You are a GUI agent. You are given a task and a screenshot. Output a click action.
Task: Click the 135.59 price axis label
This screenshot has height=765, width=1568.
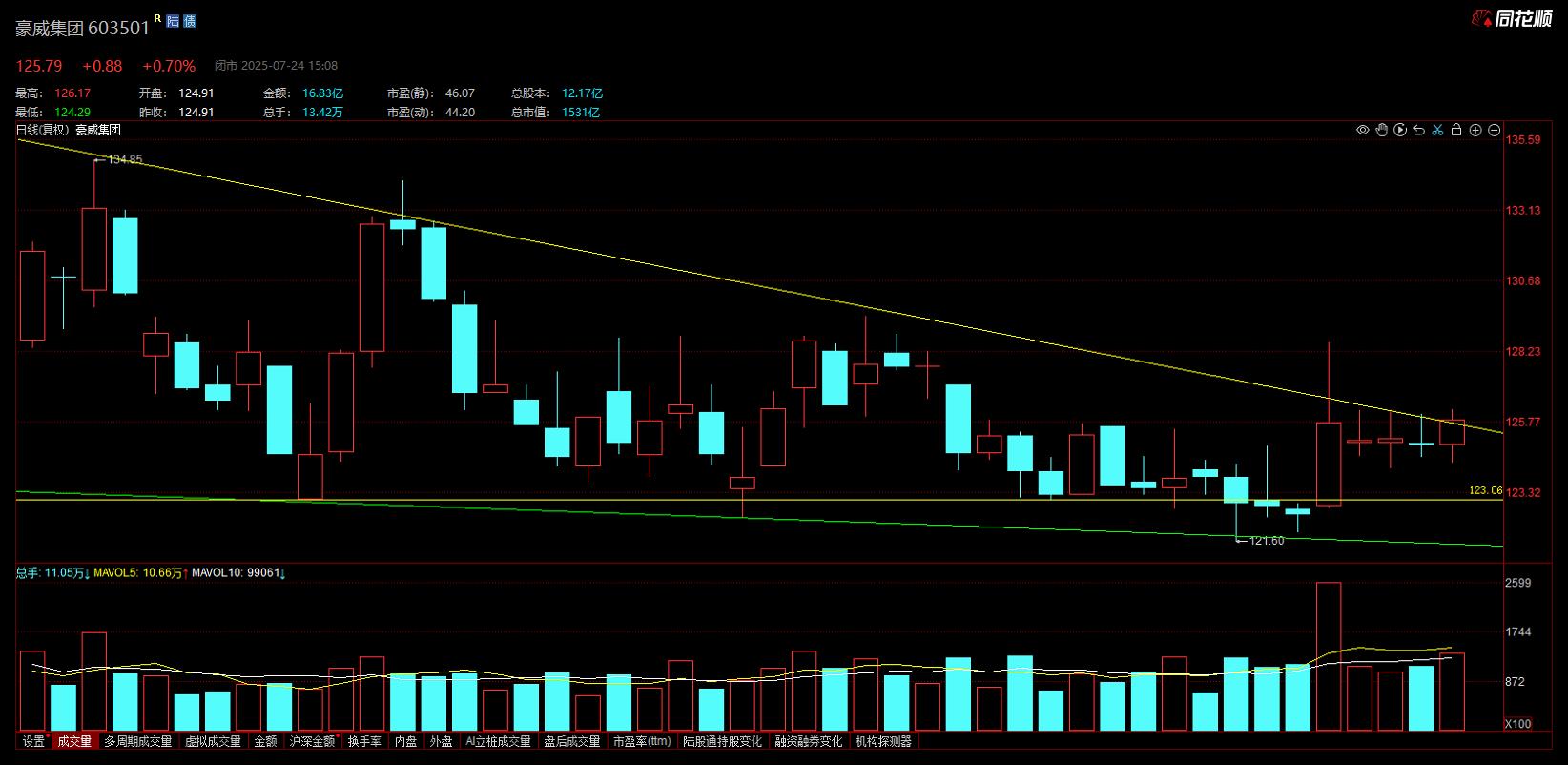[1523, 139]
